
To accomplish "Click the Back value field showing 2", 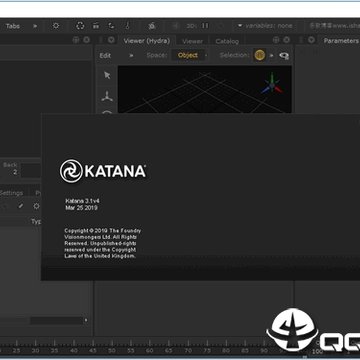I will 15,172.
